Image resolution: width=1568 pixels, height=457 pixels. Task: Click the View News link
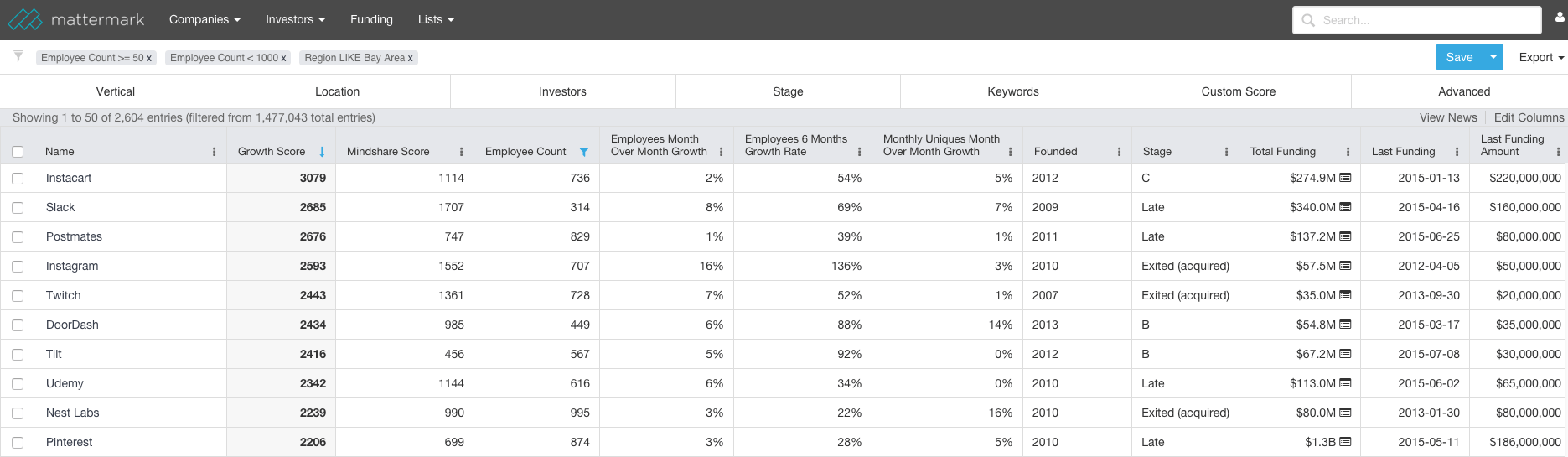point(1448,117)
